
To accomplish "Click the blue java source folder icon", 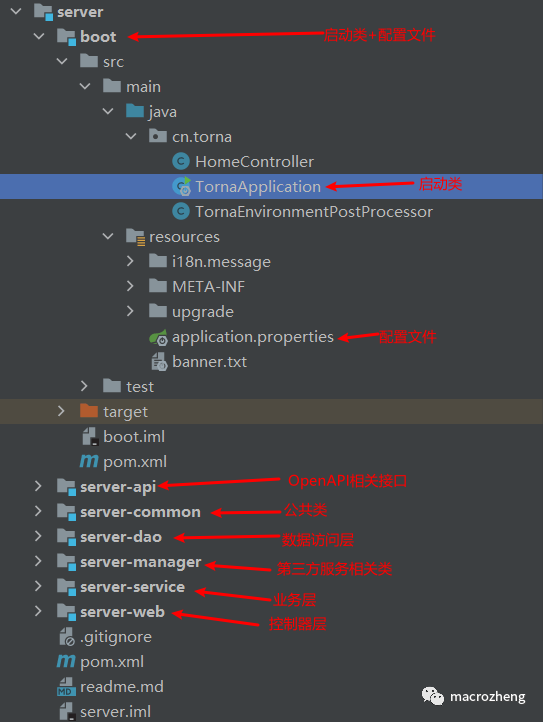I will point(135,111).
